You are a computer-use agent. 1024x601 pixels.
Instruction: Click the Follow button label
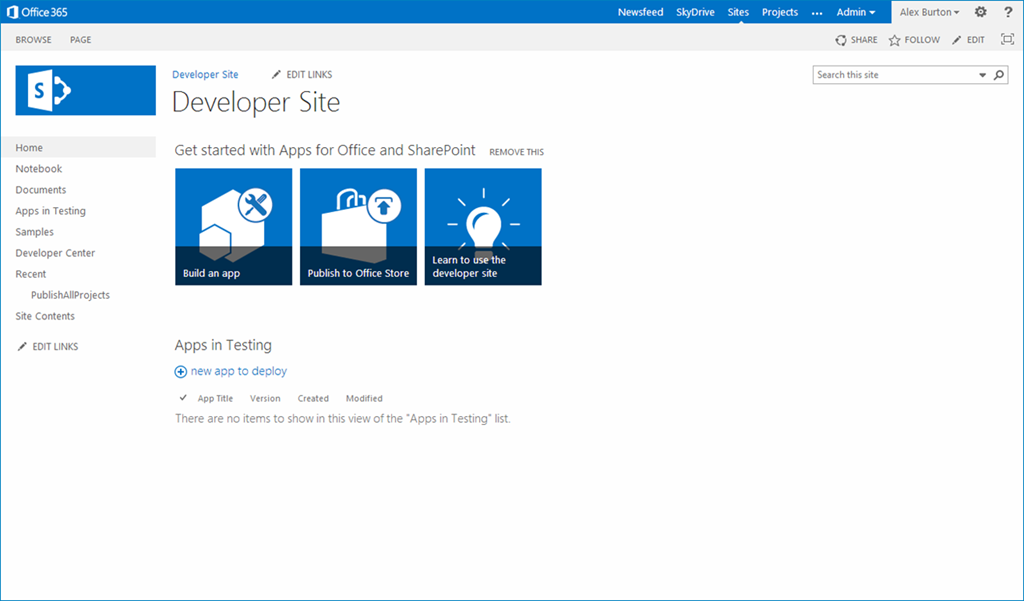tap(922, 40)
